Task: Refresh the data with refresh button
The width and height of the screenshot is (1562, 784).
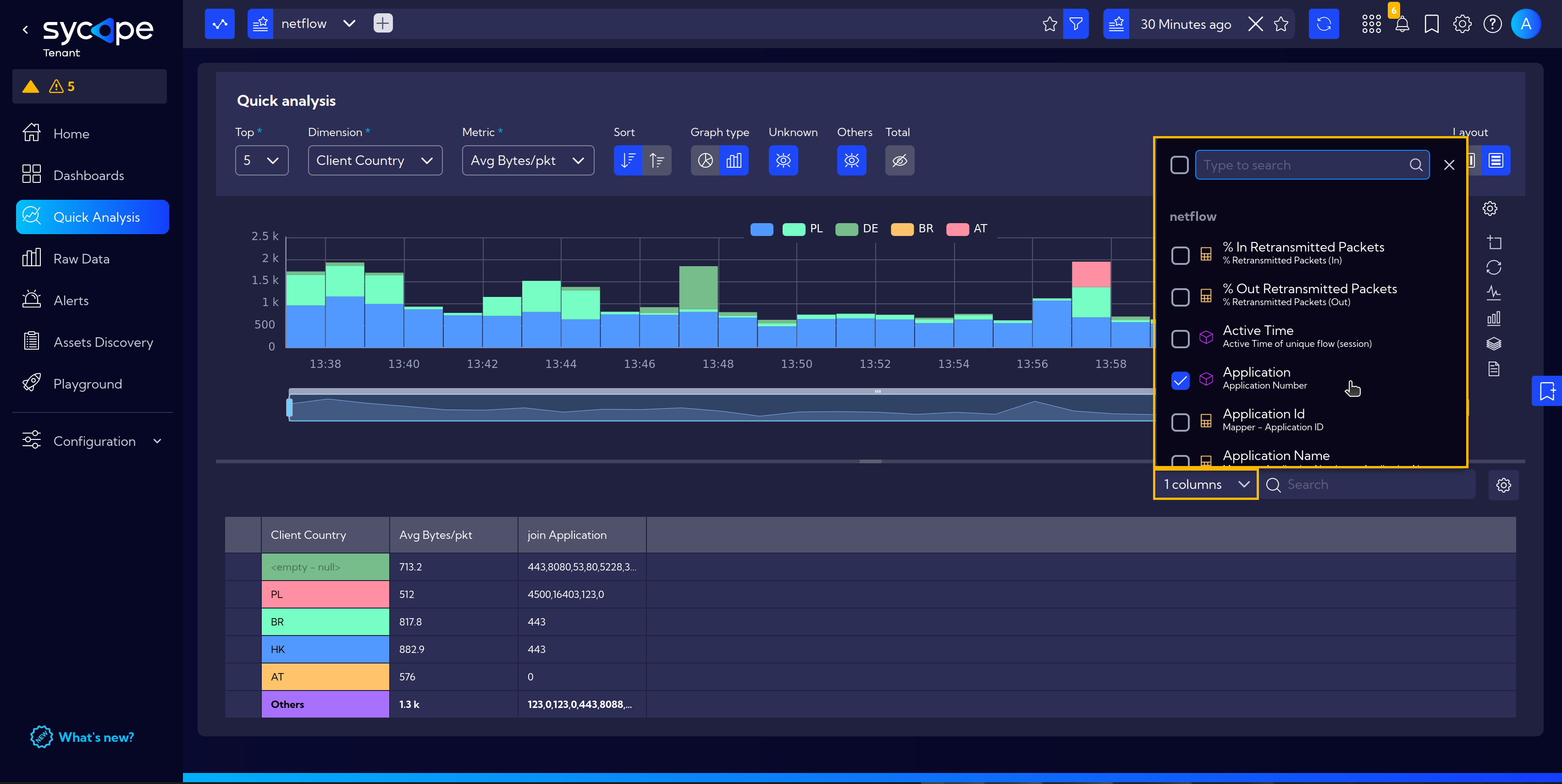Action: 1324,24
